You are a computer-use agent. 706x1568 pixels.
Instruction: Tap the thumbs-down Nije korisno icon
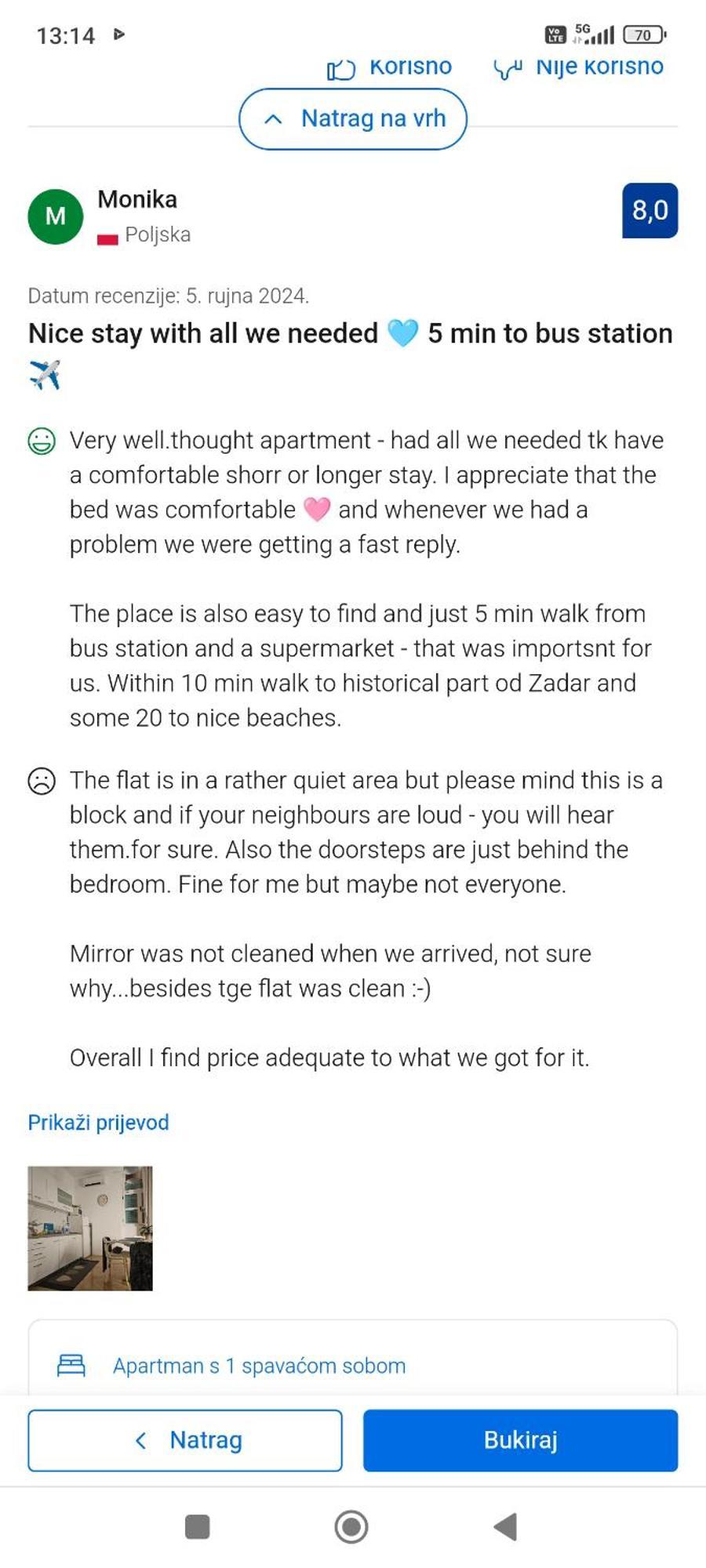508,71
